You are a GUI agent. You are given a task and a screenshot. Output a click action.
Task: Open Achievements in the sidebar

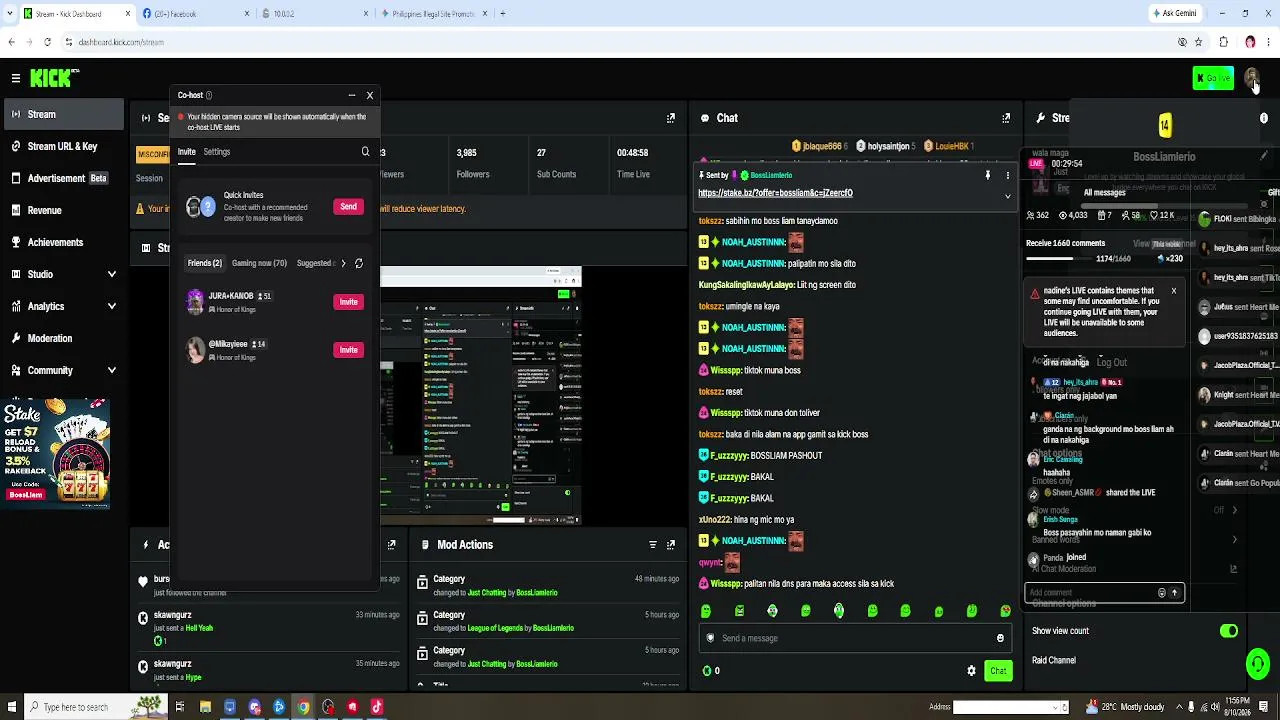(55, 242)
